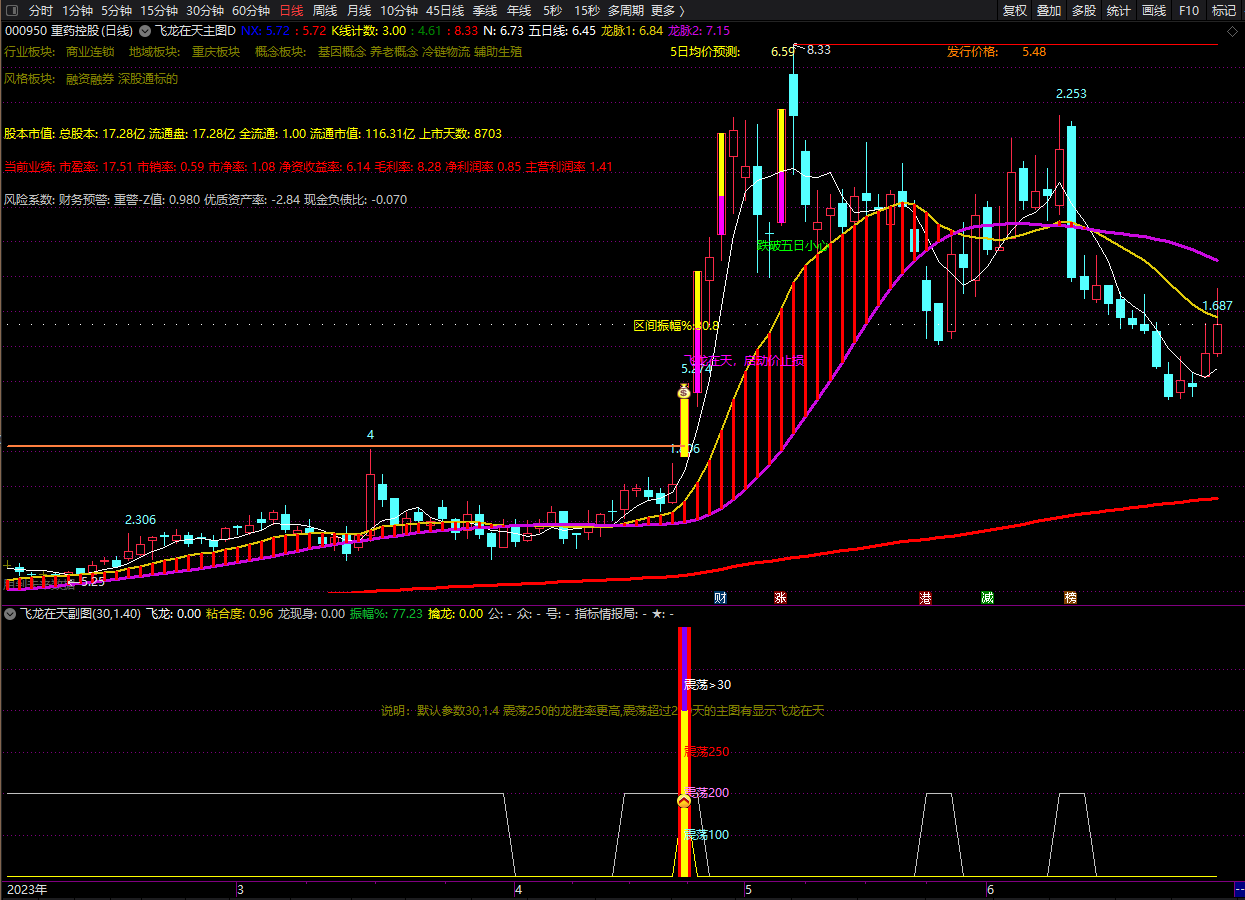Open the 多股 multi-stock view

point(1084,10)
